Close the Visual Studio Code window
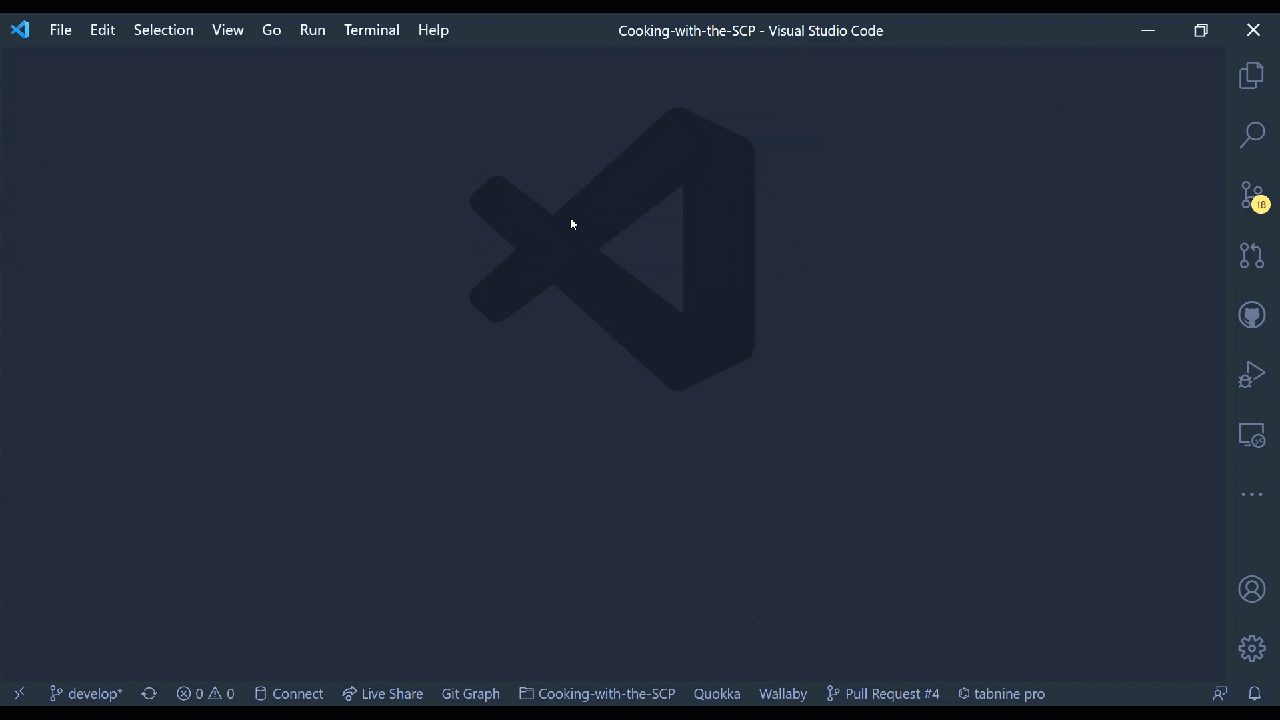 tap(1253, 30)
